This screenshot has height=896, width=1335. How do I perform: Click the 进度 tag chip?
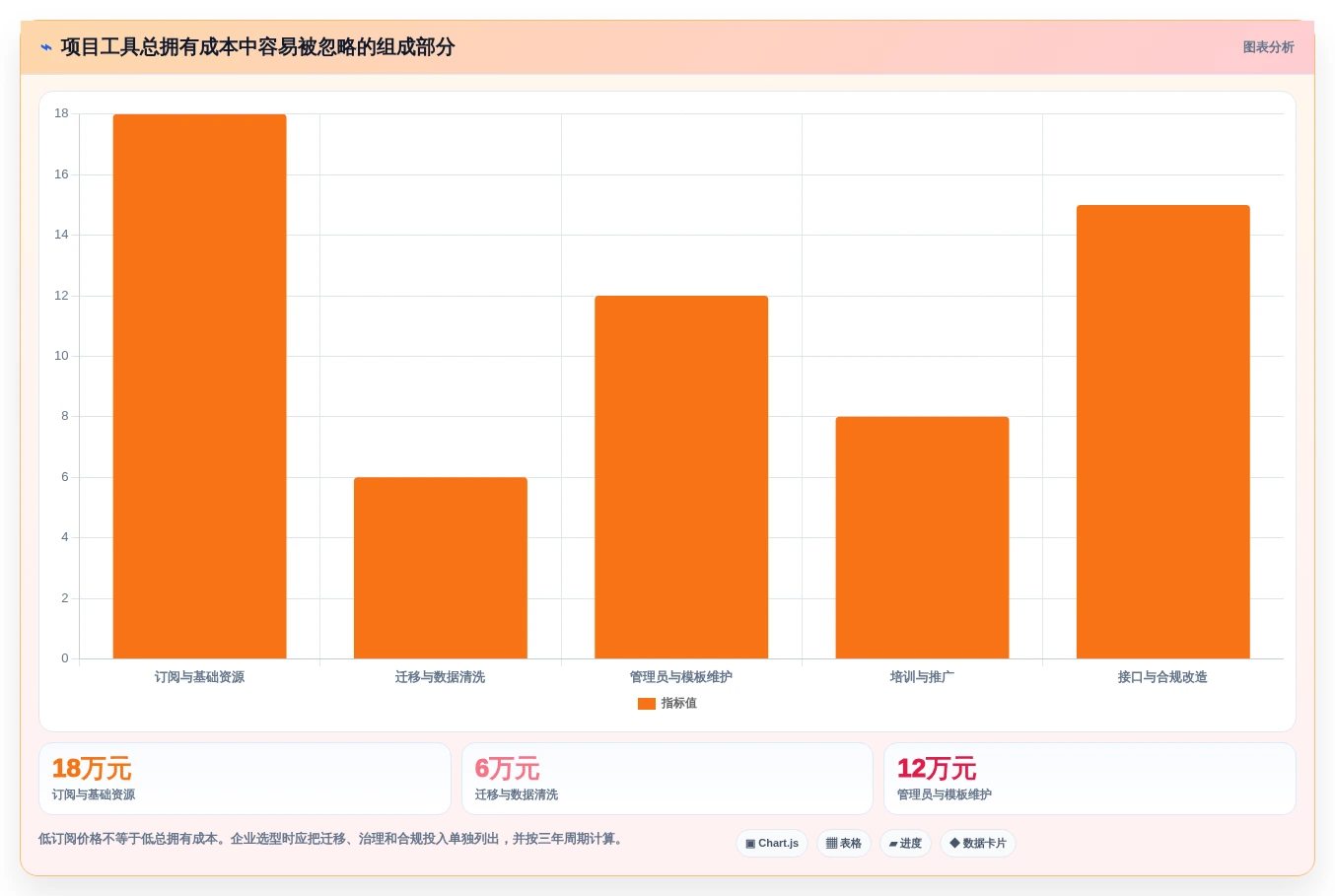(905, 844)
